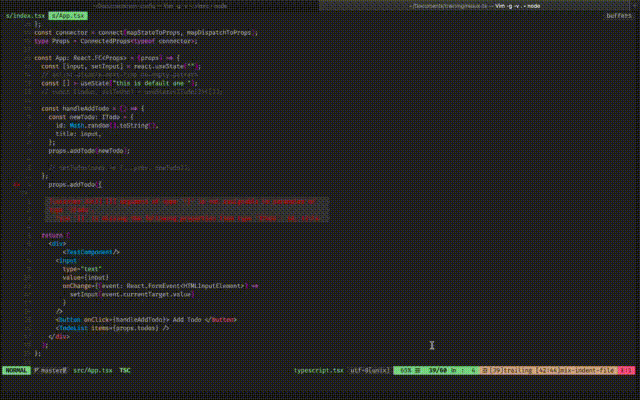Click the button onClick={handleAddTodo} line

pos(146,320)
